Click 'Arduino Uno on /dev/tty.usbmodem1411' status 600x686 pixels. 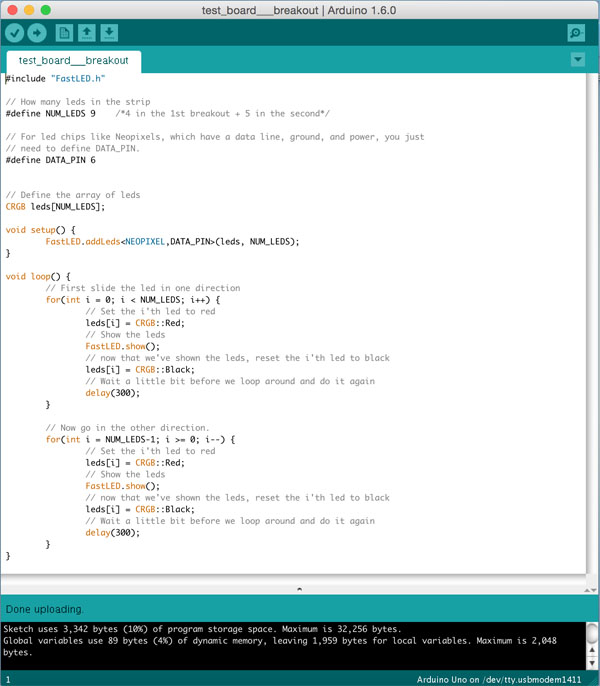click(x=499, y=679)
